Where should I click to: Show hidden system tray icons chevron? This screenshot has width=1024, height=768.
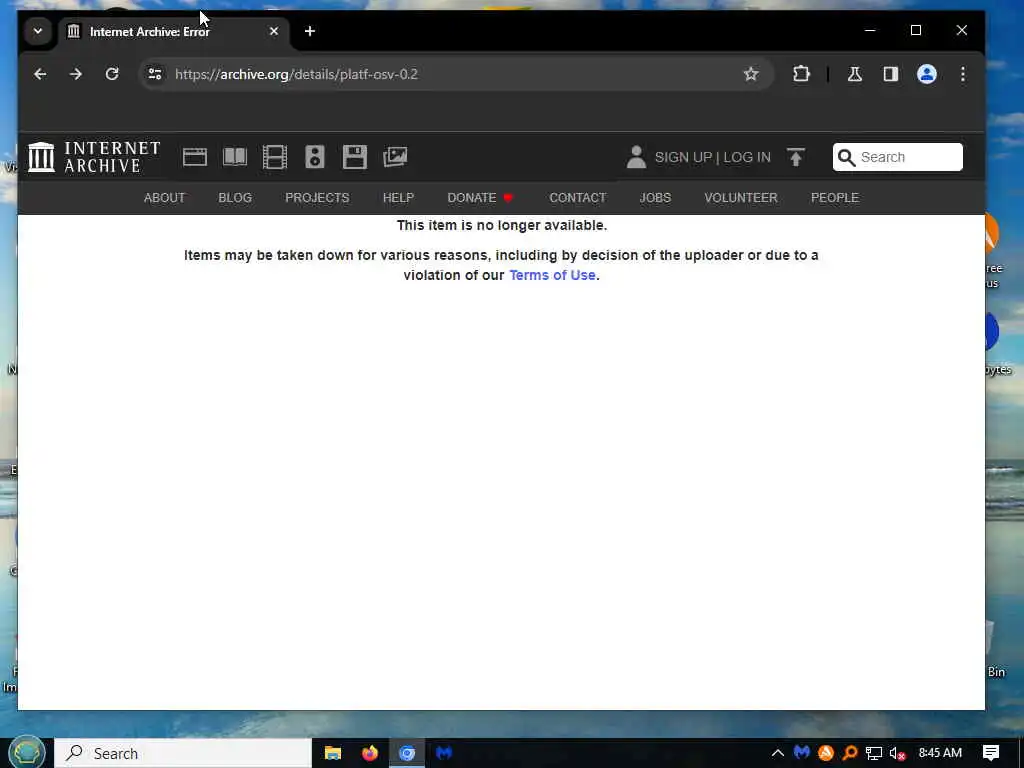[x=778, y=754]
